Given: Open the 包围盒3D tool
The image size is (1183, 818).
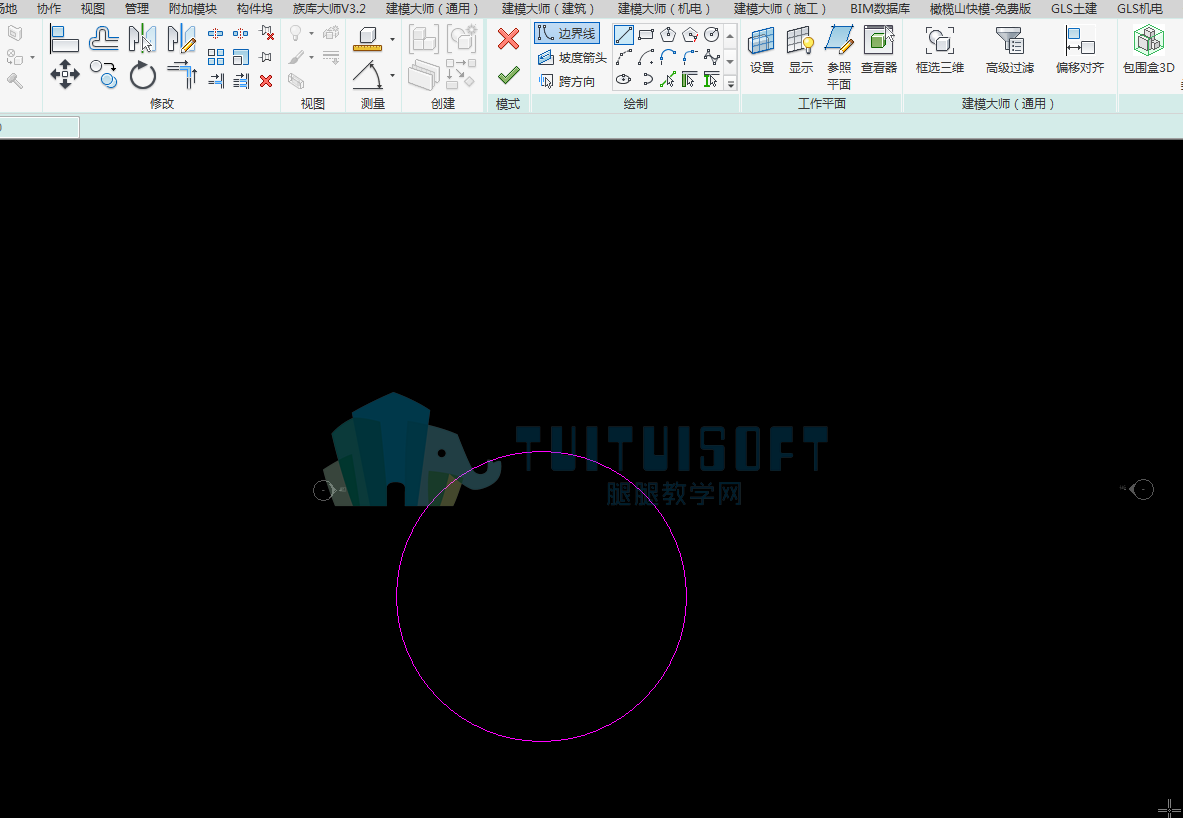Looking at the screenshot, I should [x=1148, y=49].
